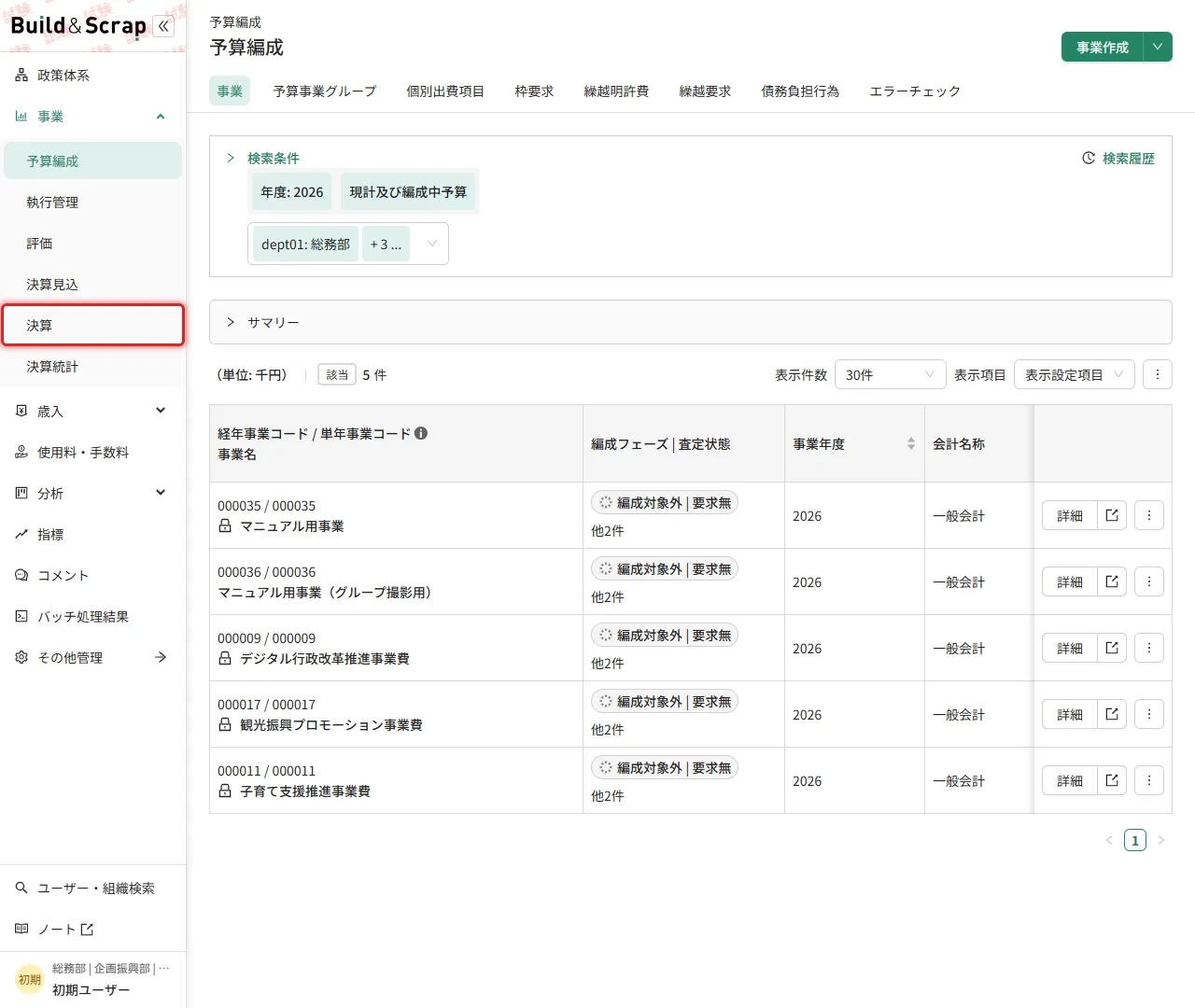Open the 初期ユーザー profile menu
Image resolution: width=1195 pixels, height=1008 pixels.
point(92,979)
